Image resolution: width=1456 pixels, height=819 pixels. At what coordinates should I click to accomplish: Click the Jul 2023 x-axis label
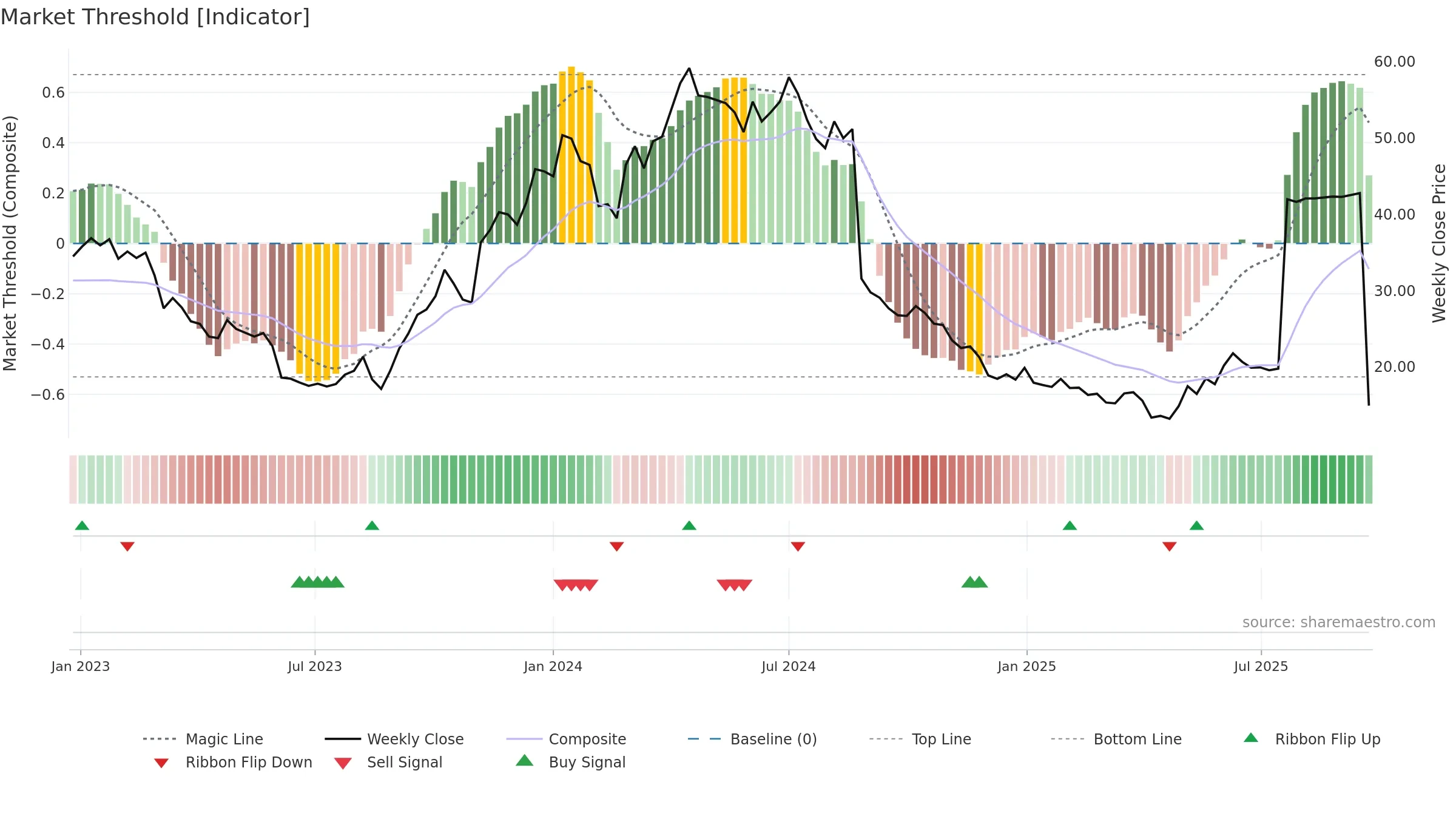pos(315,667)
